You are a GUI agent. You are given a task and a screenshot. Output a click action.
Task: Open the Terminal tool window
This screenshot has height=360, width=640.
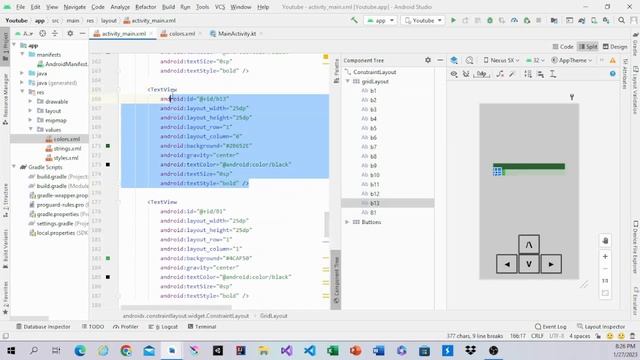click(202, 327)
